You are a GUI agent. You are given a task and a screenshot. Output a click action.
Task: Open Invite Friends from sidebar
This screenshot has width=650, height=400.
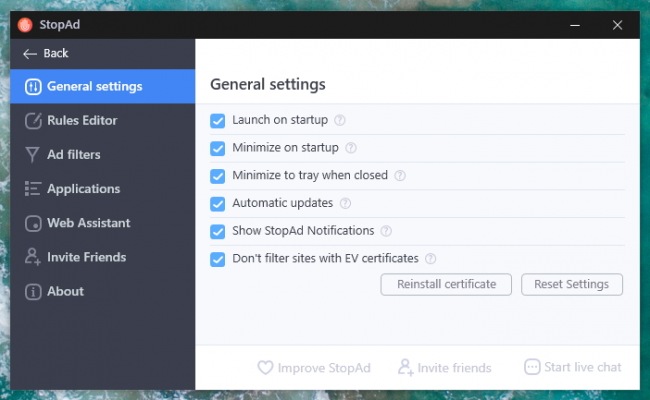click(103, 257)
